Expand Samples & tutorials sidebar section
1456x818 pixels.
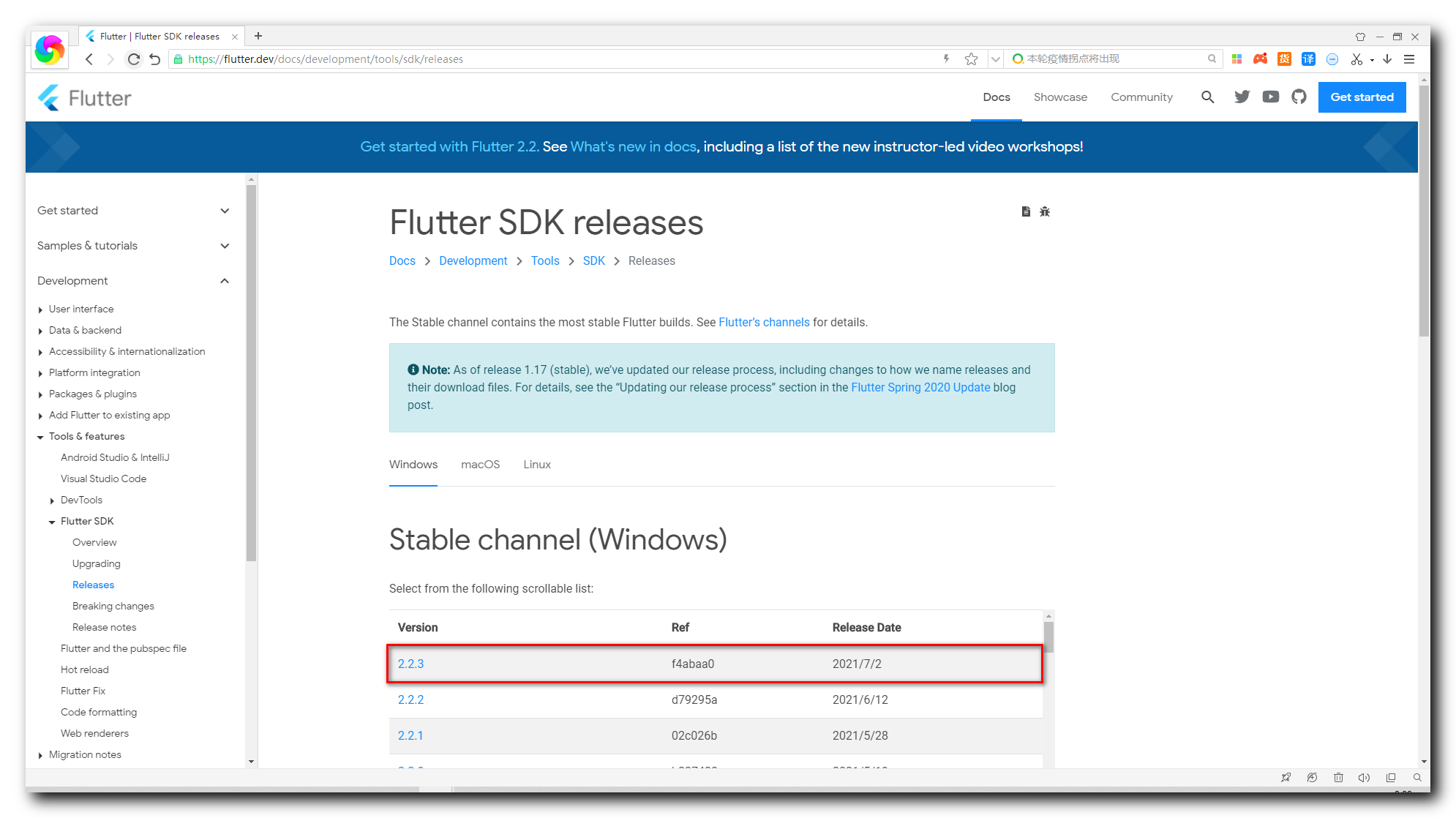[133, 246]
